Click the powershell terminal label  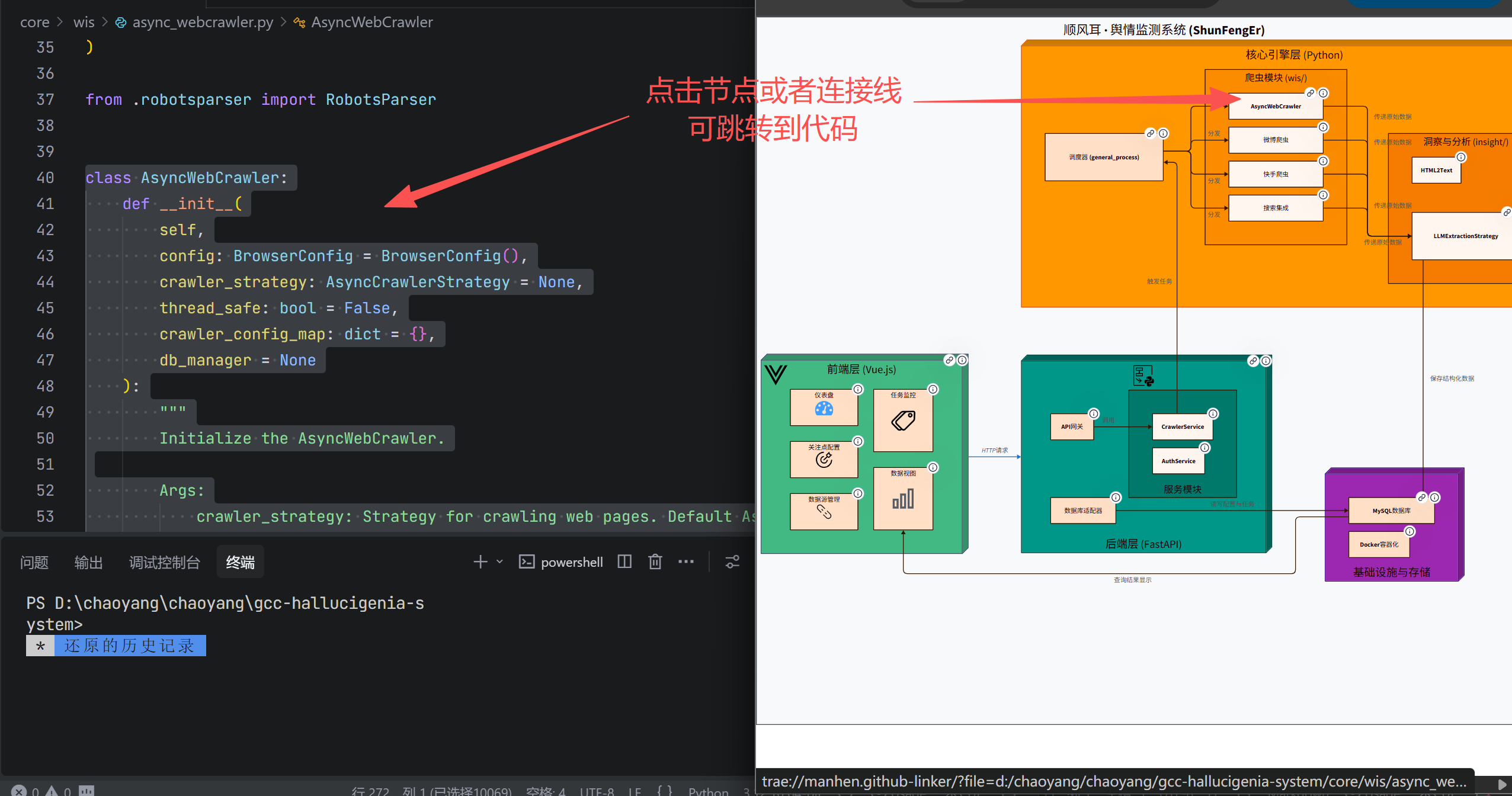571,562
